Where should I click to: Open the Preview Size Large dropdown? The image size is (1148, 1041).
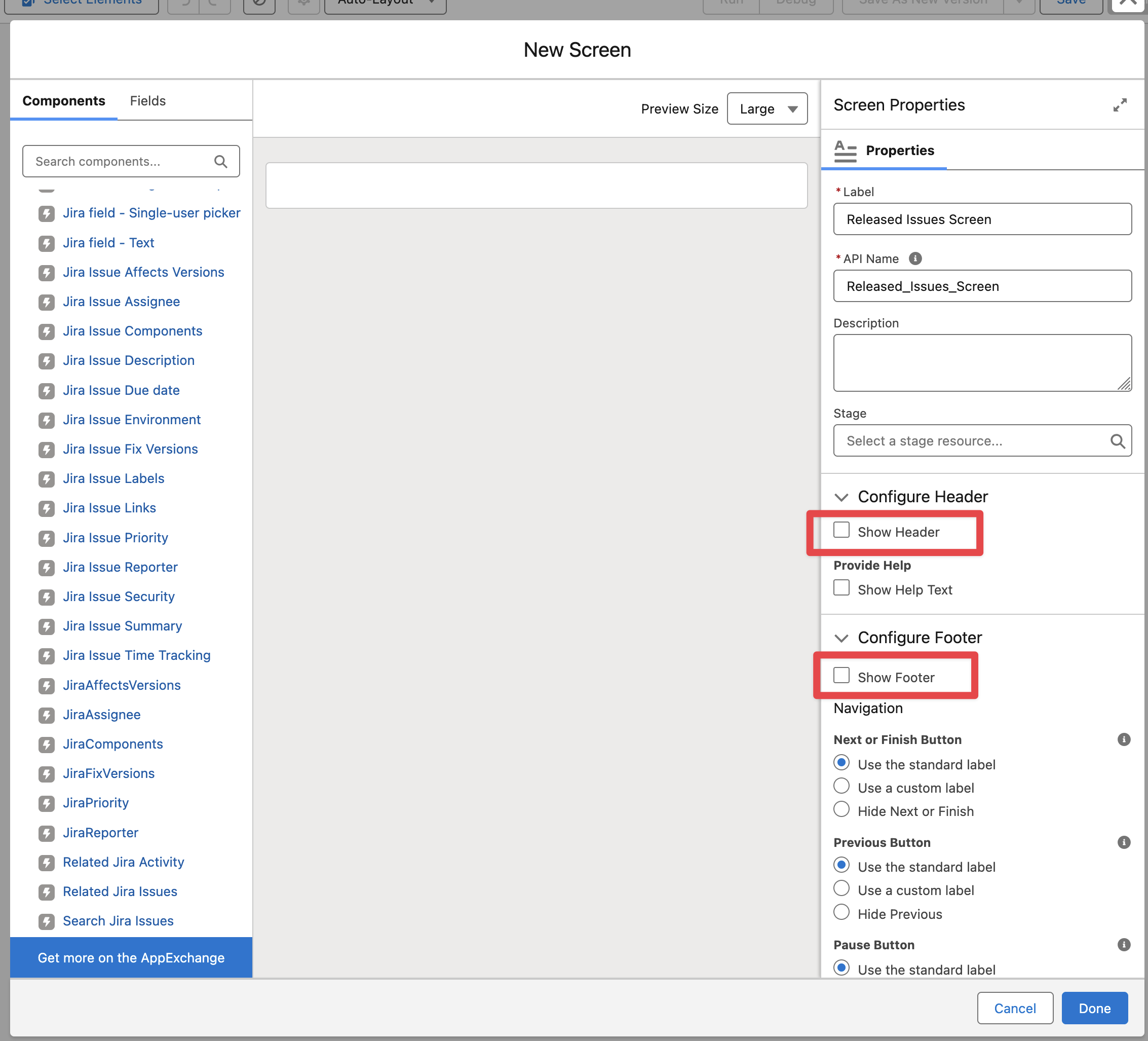pos(767,108)
